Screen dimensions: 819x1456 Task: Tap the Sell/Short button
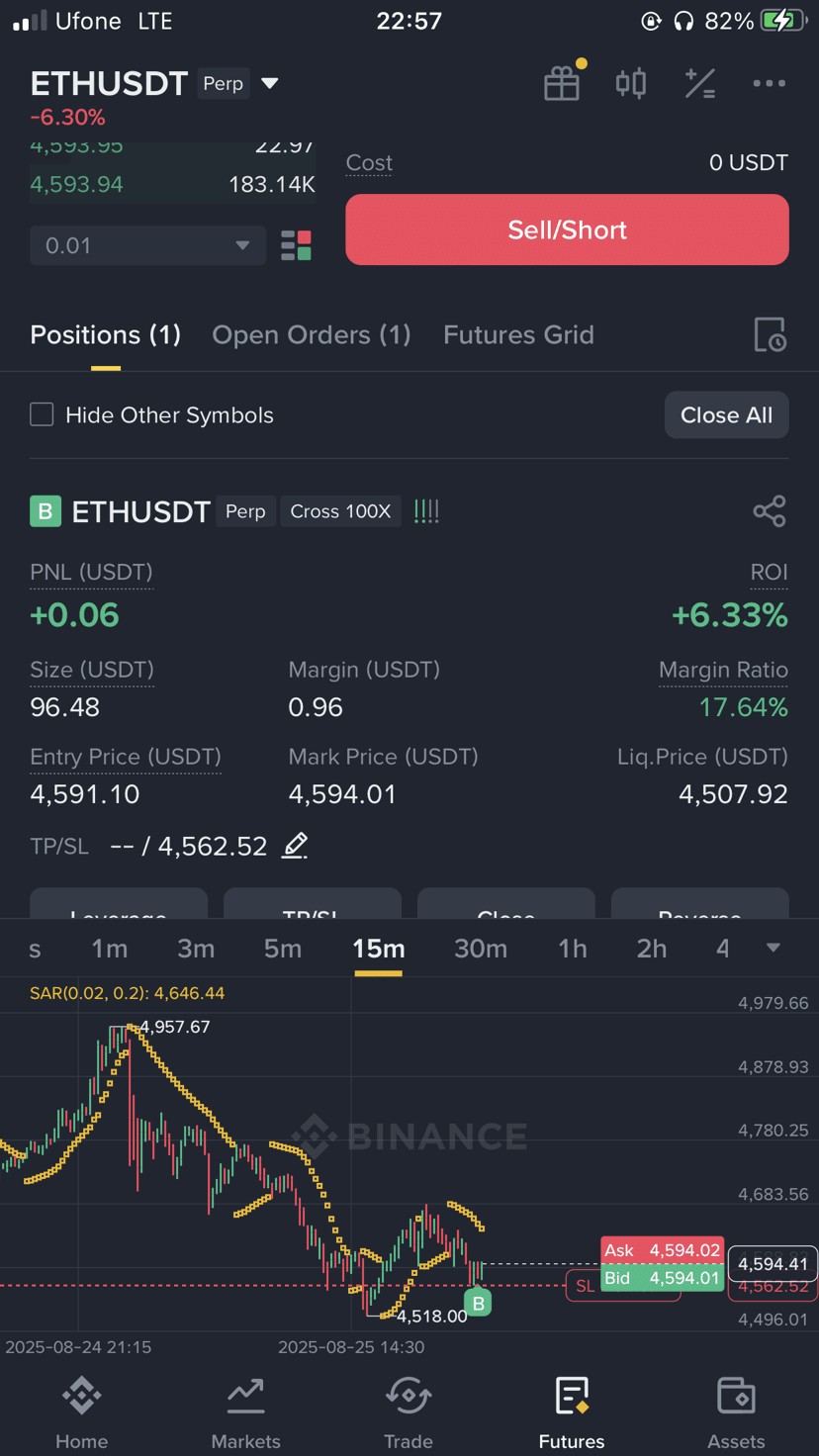[567, 229]
